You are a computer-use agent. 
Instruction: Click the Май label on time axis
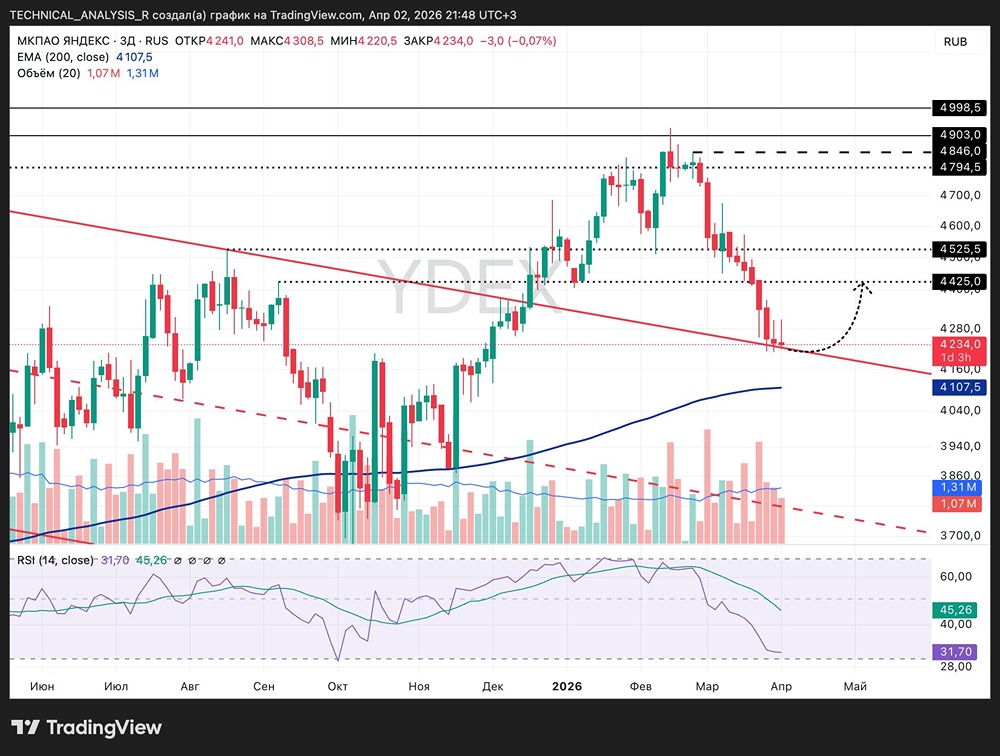[855, 686]
